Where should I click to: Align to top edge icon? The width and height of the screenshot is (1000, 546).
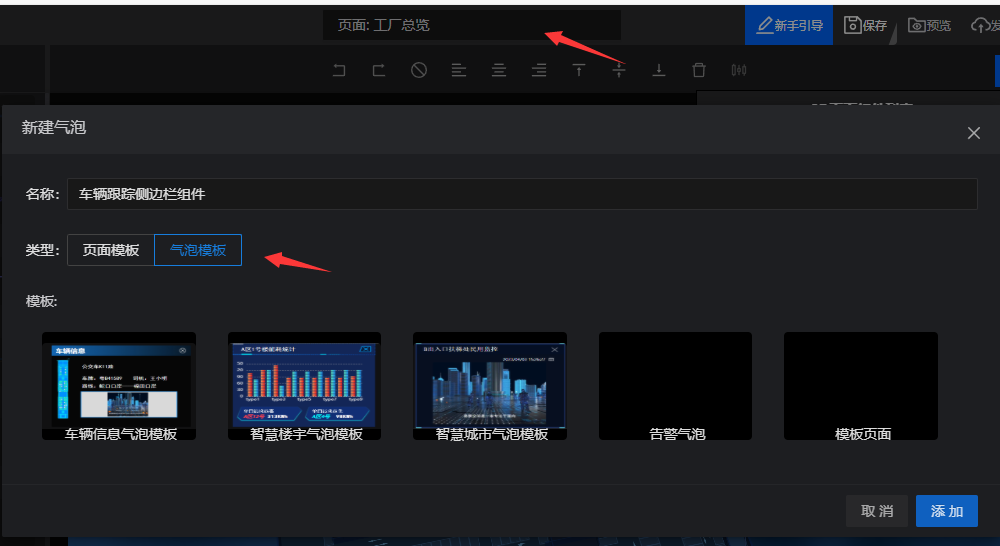point(579,70)
